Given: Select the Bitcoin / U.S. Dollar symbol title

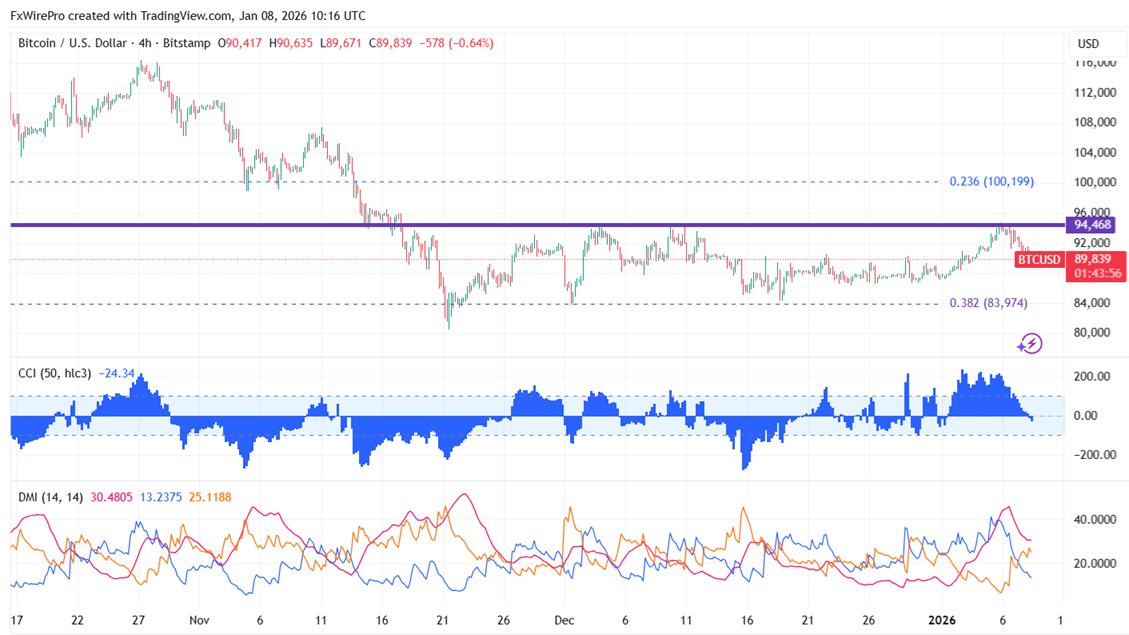Looking at the screenshot, I should (x=72, y=43).
